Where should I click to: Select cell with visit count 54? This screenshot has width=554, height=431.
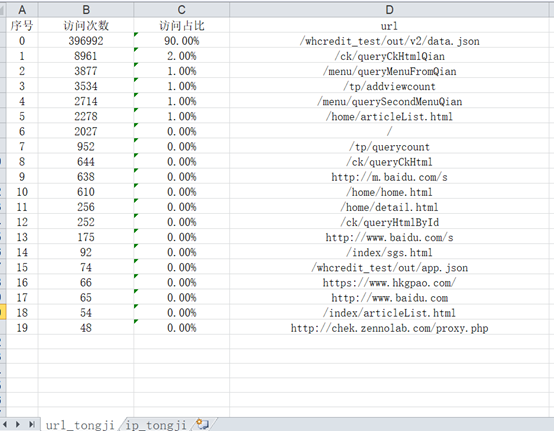coord(86,313)
